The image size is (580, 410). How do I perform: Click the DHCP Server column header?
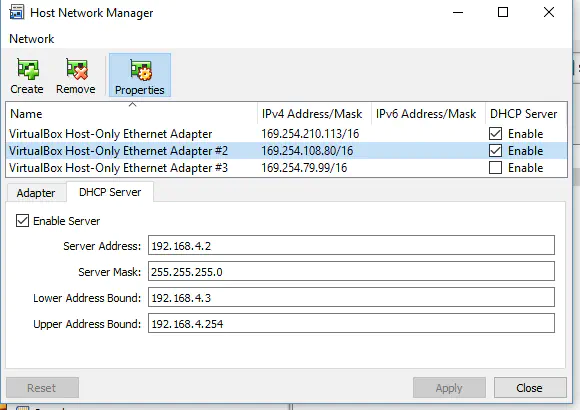click(x=526, y=114)
